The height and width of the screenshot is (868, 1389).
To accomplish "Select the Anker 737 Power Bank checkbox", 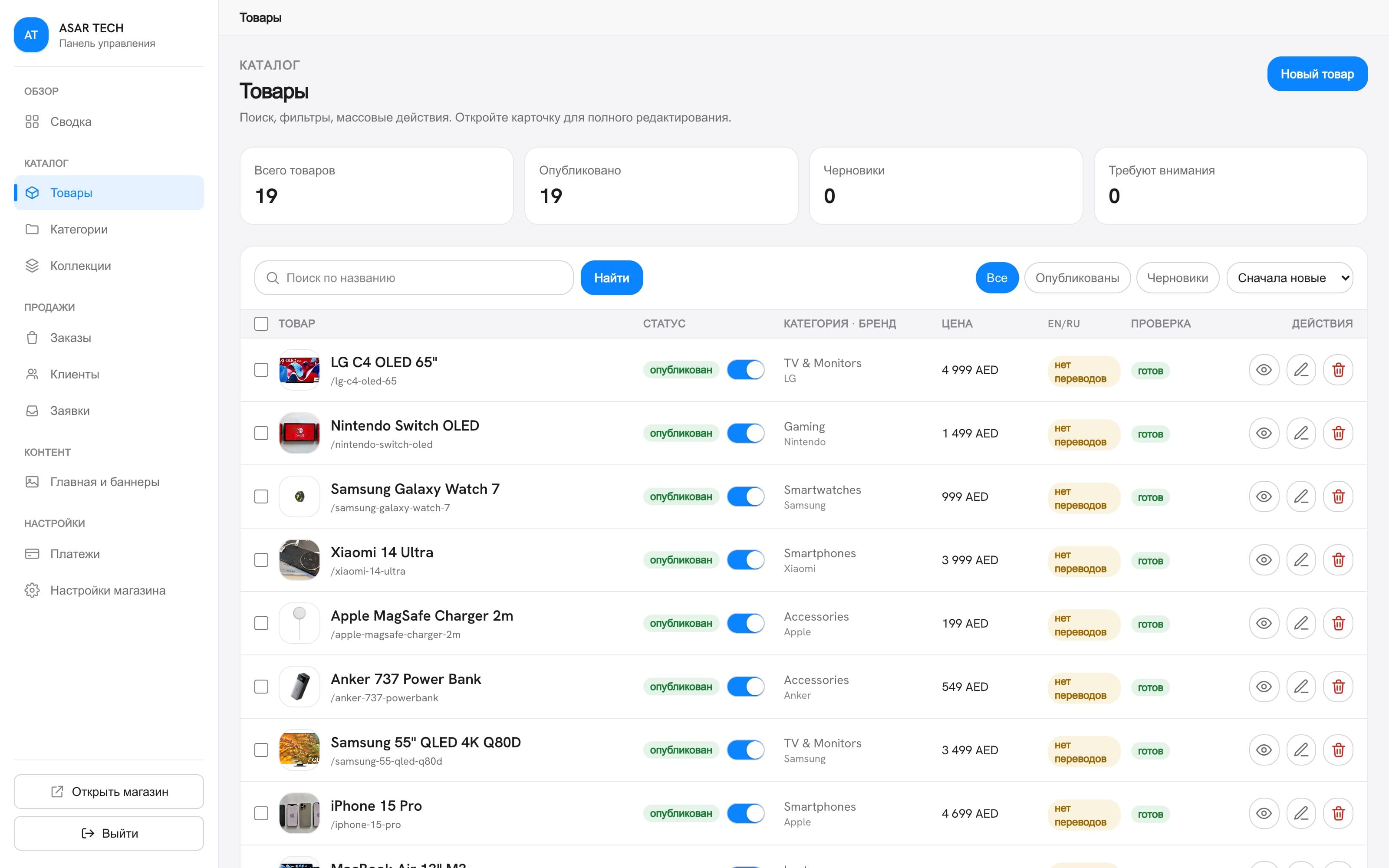I will pyautogui.click(x=261, y=687).
